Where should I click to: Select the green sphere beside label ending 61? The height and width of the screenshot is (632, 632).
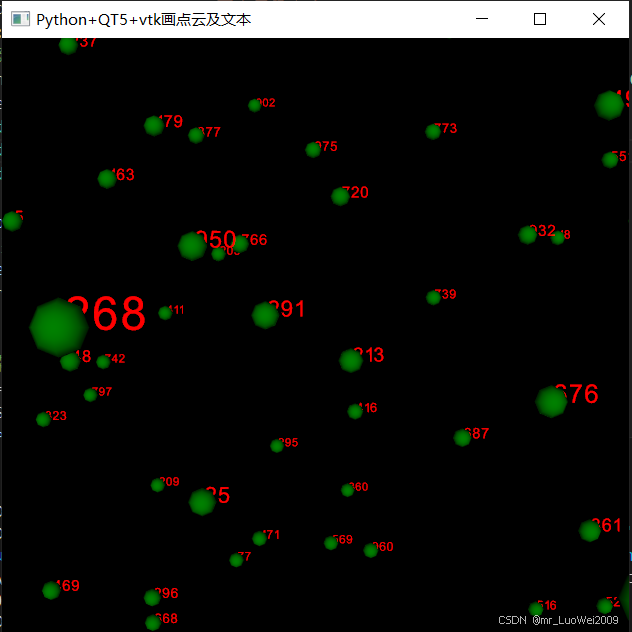(590, 530)
